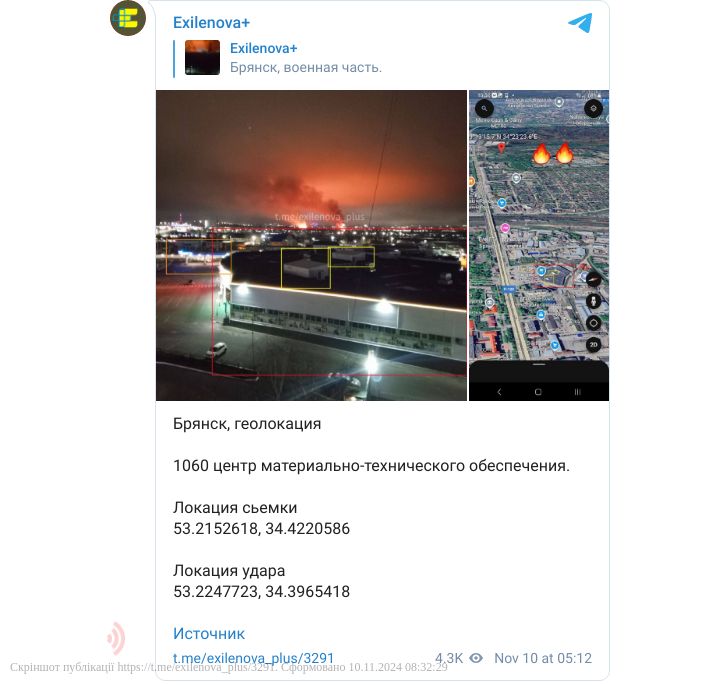Click the views eye icon beside 4.3K
Screen dimensions: 720x685
click(476, 658)
